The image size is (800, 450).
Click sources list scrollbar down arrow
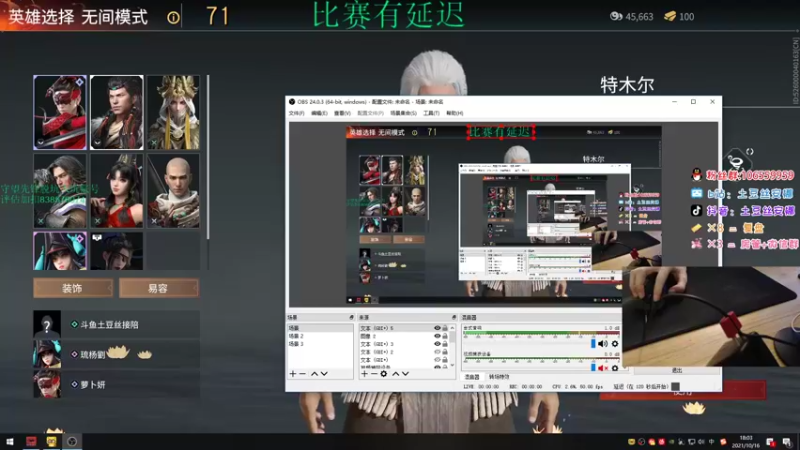(x=453, y=366)
